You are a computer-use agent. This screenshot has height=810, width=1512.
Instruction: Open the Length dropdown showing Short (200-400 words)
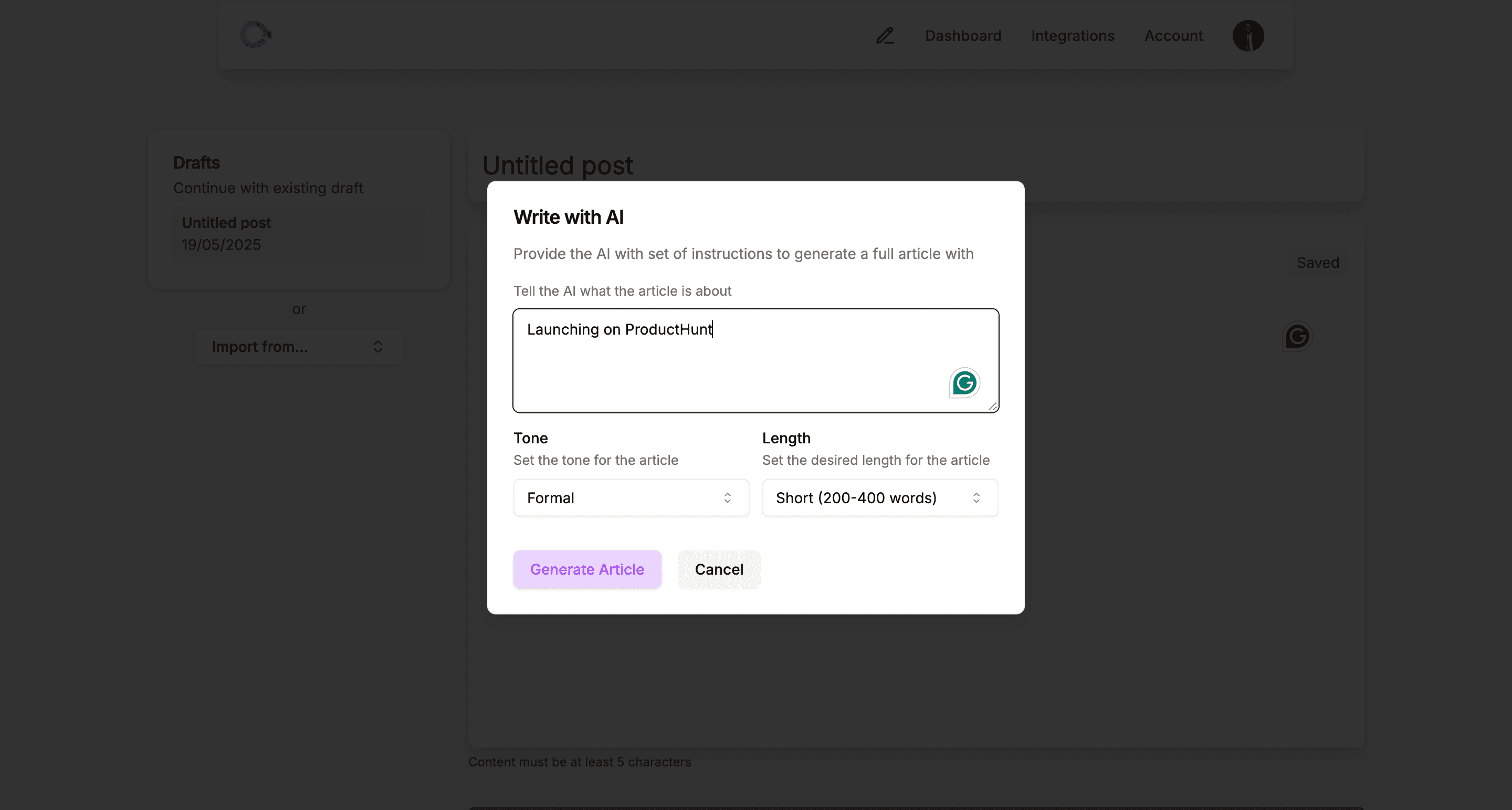(879, 497)
